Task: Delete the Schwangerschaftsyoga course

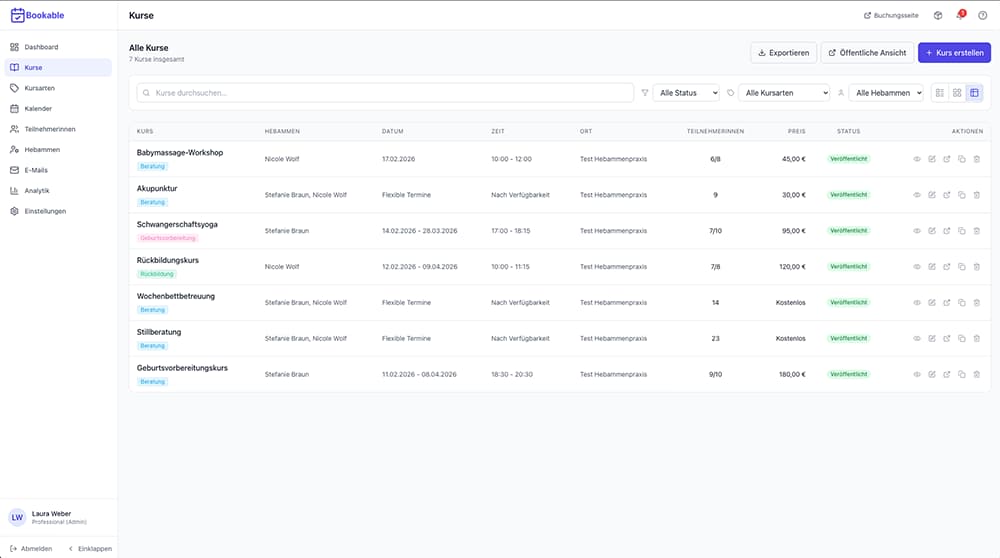Action: [976, 231]
